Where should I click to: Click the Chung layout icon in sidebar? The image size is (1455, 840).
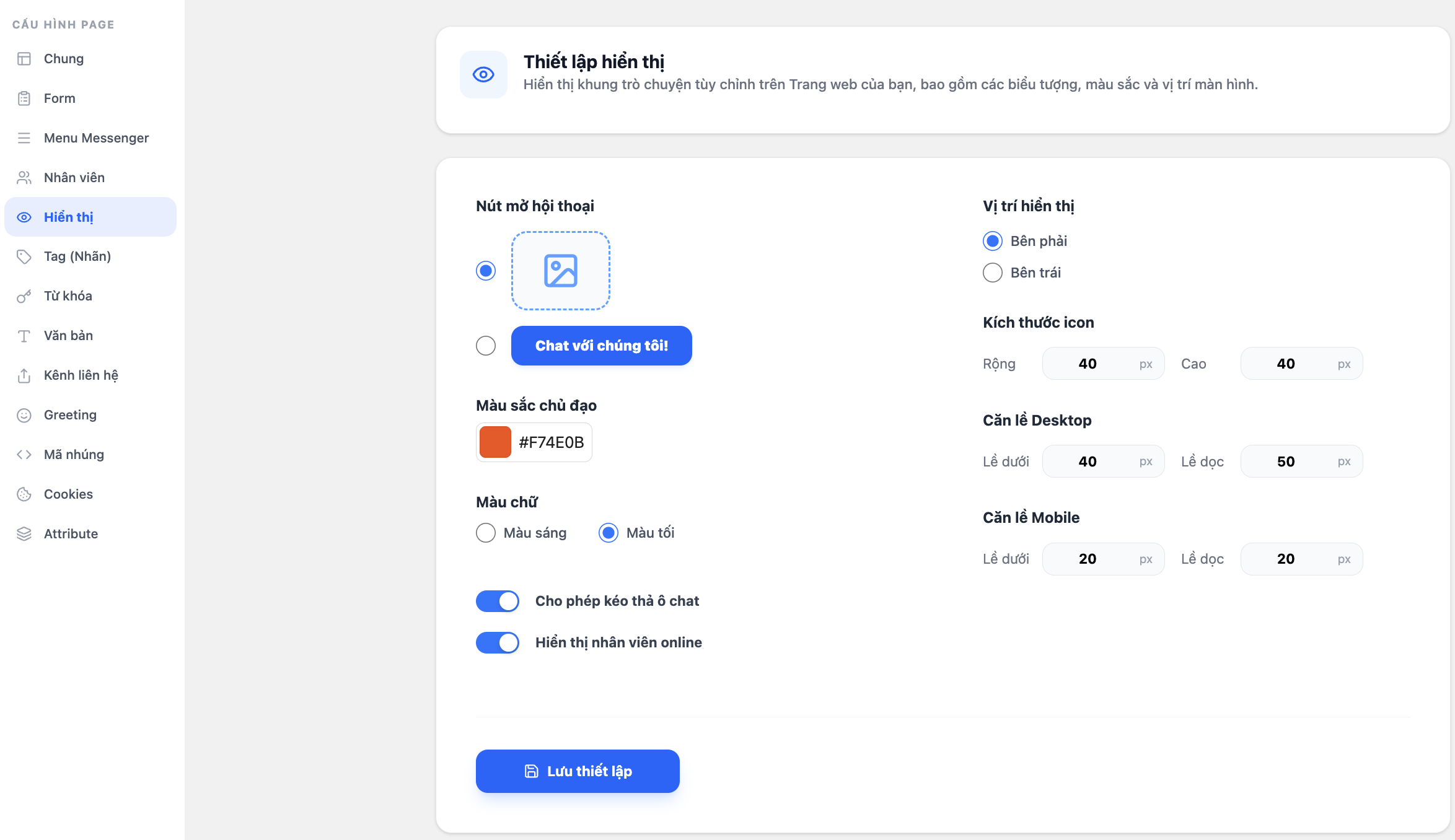click(24, 59)
